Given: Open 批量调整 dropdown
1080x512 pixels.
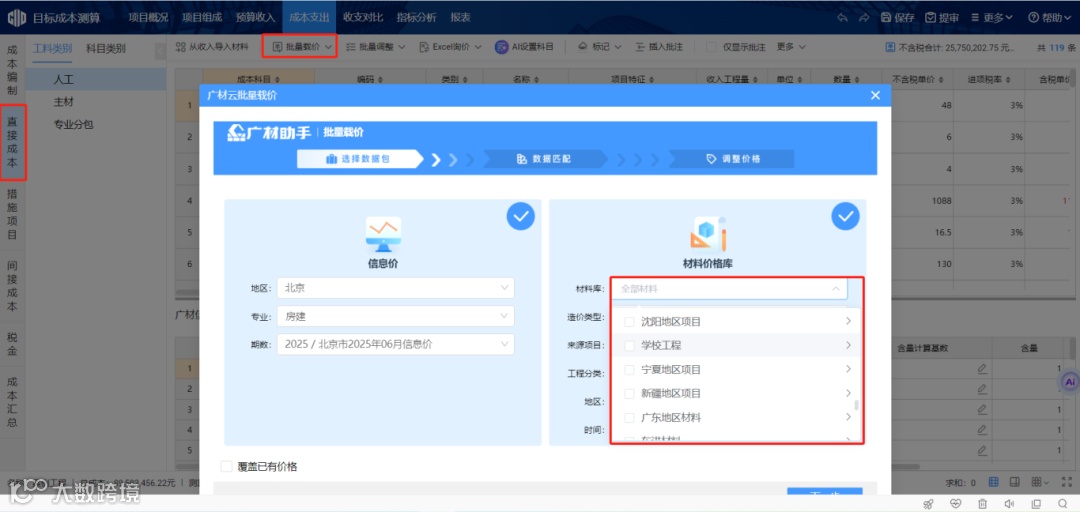Looking at the screenshot, I should [x=375, y=47].
